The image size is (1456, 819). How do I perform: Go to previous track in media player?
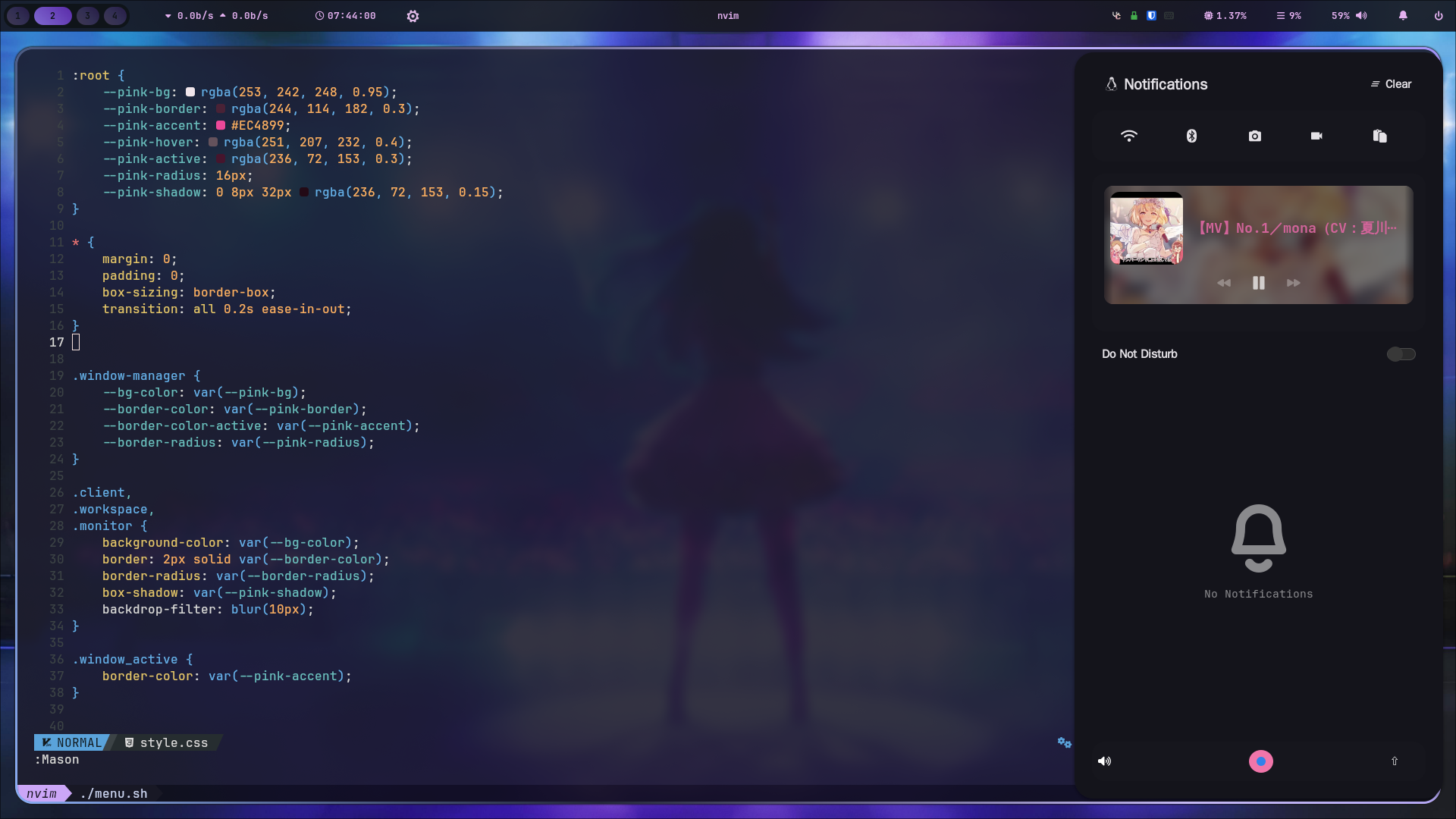click(x=1224, y=283)
